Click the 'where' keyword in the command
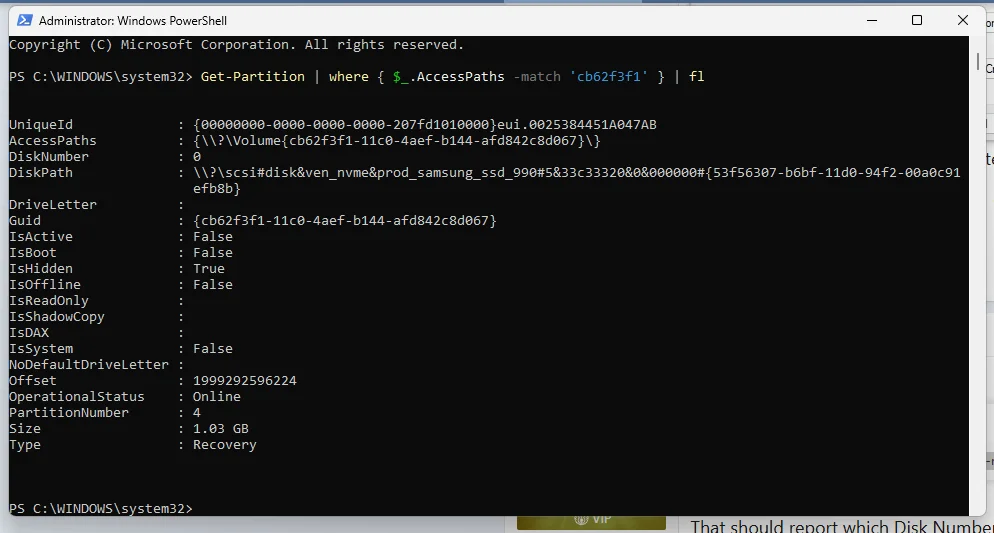 (349, 77)
